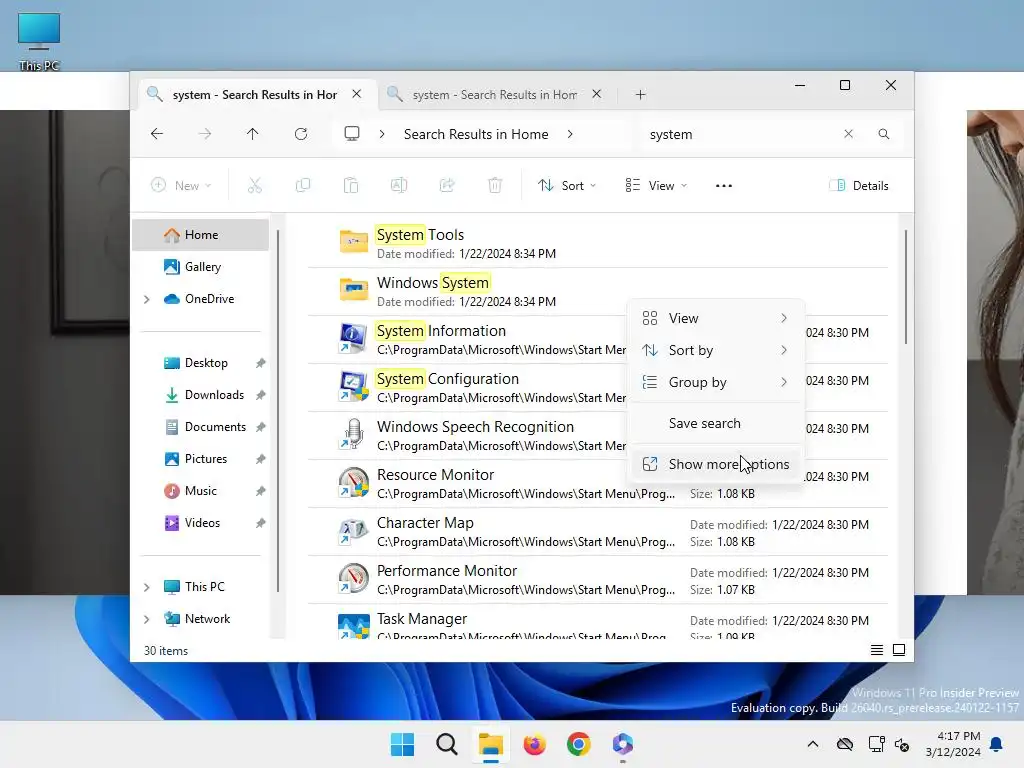Refresh the search results
This screenshot has height=768, width=1024.
(301, 134)
